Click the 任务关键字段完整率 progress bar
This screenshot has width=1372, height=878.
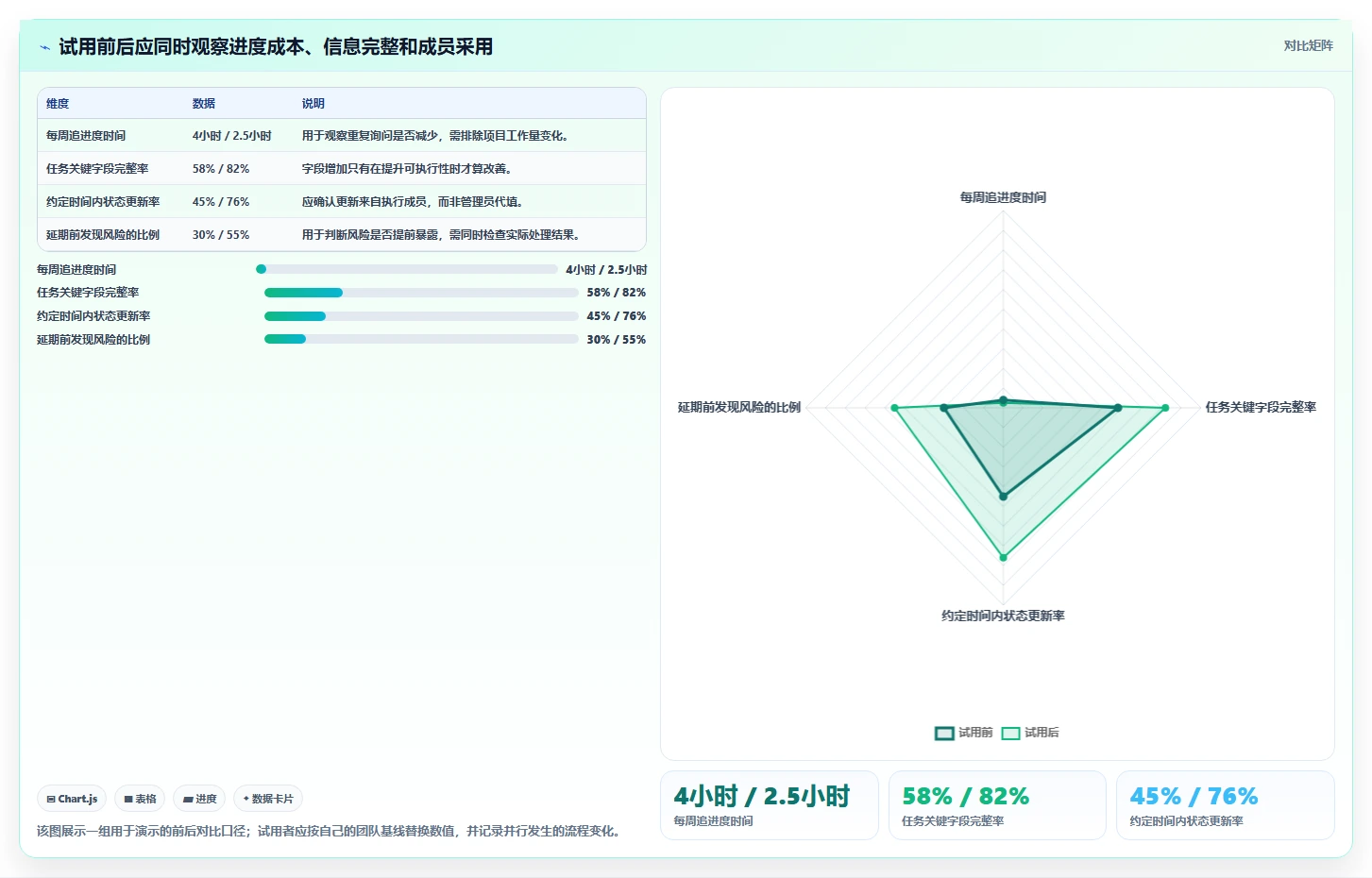click(x=421, y=293)
